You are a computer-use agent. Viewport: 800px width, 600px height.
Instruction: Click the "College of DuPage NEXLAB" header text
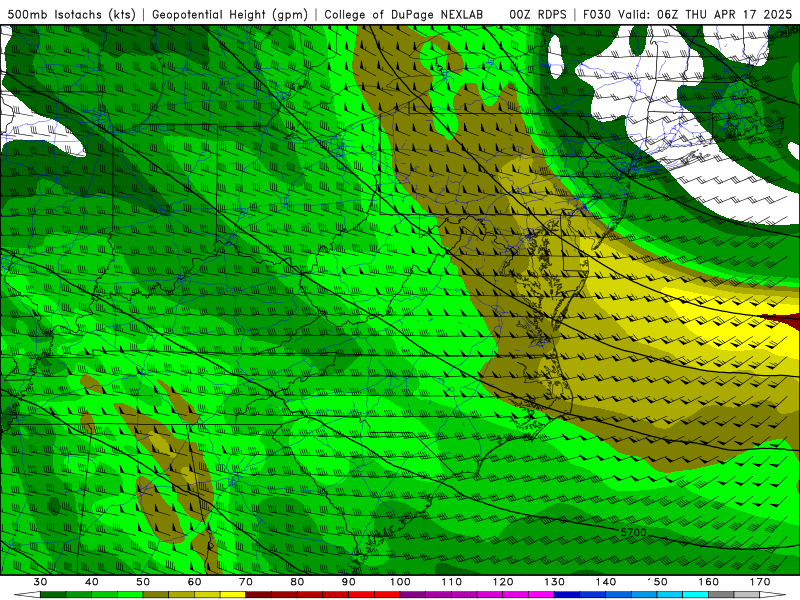tap(403, 15)
